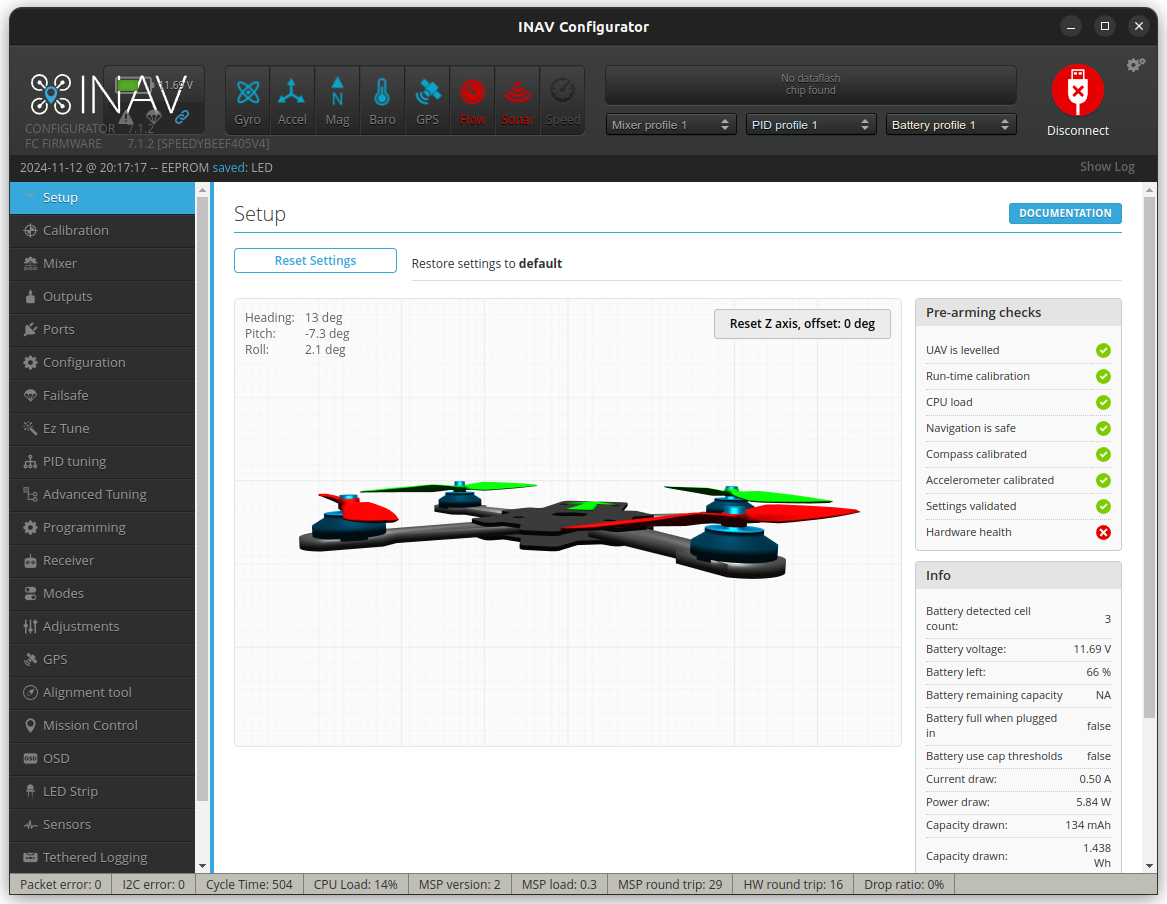The width and height of the screenshot is (1167, 904).
Task: Click the Disconnect label
Action: (1077, 131)
